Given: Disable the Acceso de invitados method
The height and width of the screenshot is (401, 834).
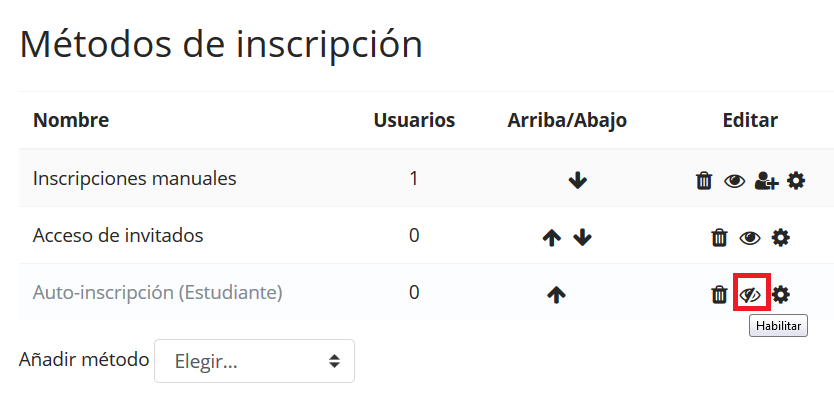Looking at the screenshot, I should [x=750, y=238].
